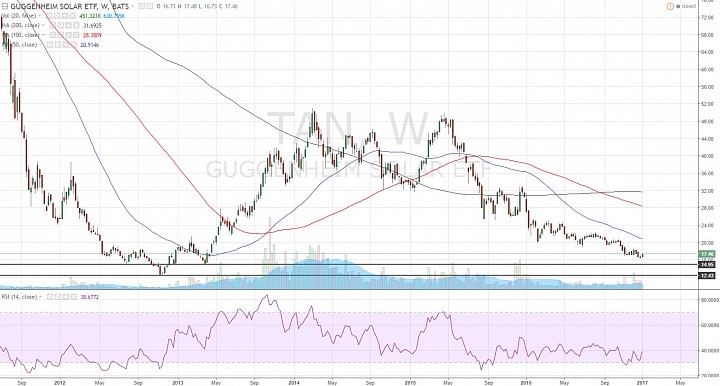This screenshot has width=720, height=386.
Task: Select the MA (200, close) legend label
Action: coord(20,25)
